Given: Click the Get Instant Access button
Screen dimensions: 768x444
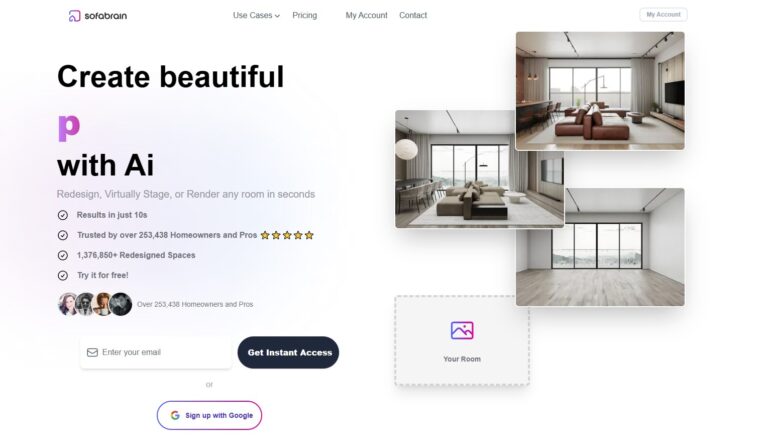Looking at the screenshot, I should [288, 352].
